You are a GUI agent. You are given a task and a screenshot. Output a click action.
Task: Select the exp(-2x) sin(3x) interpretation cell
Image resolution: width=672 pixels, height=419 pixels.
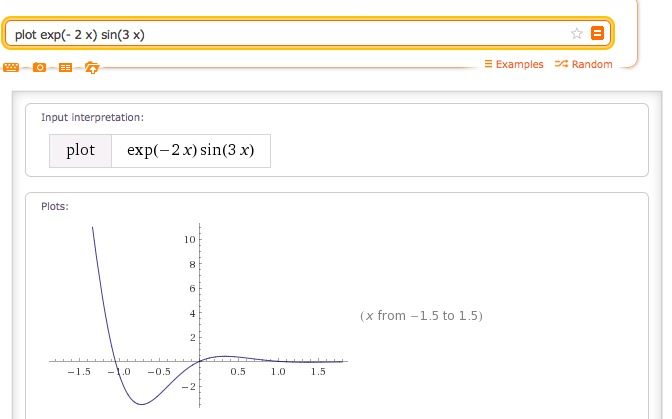coord(191,151)
